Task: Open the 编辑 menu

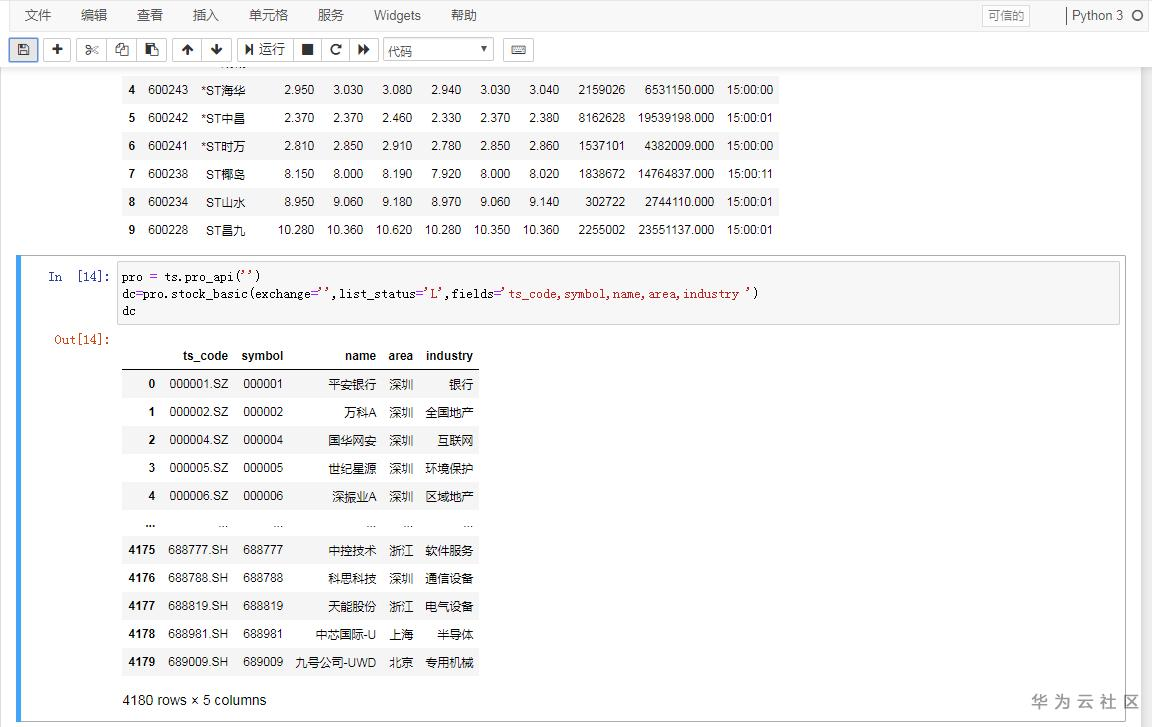Action: click(x=94, y=15)
